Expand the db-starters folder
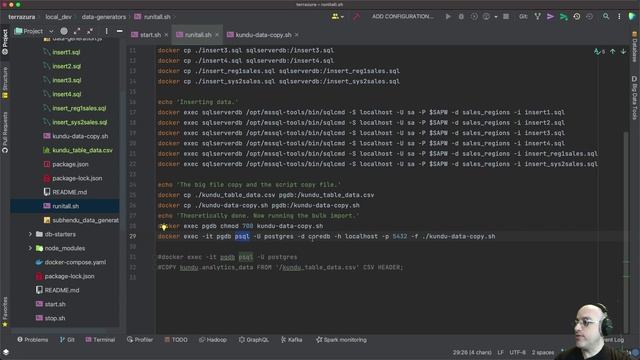The width and height of the screenshot is (640, 360). [x=30, y=234]
